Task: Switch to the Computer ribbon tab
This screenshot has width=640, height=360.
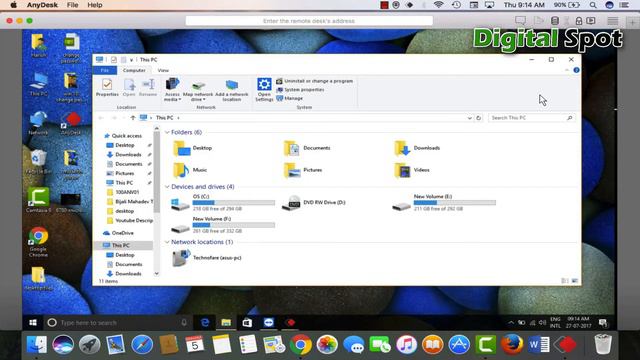Action: tap(134, 70)
